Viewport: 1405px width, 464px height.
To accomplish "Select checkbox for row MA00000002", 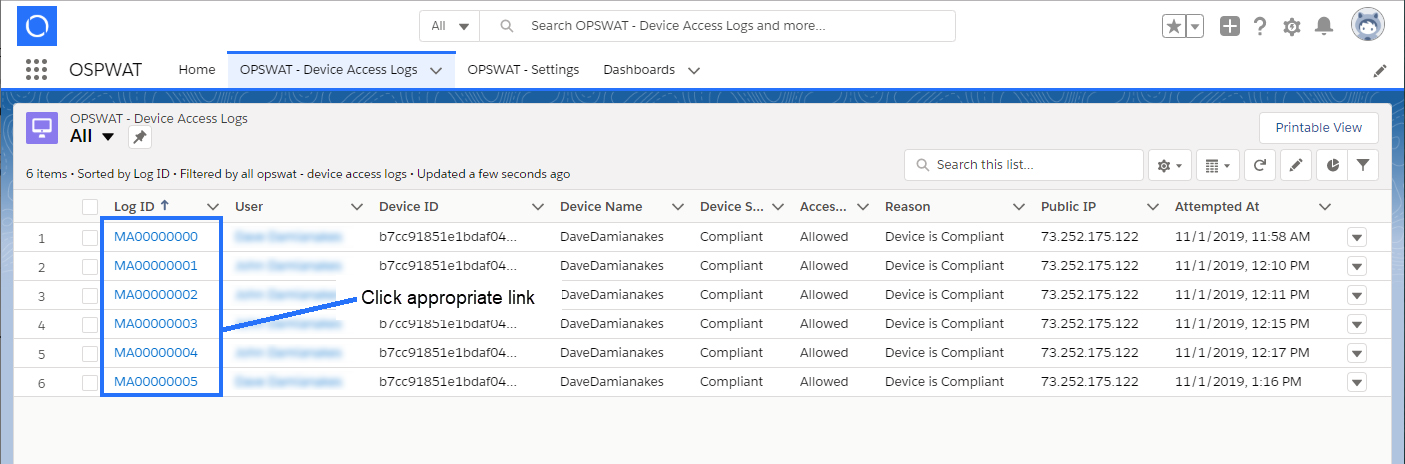I will [90, 296].
